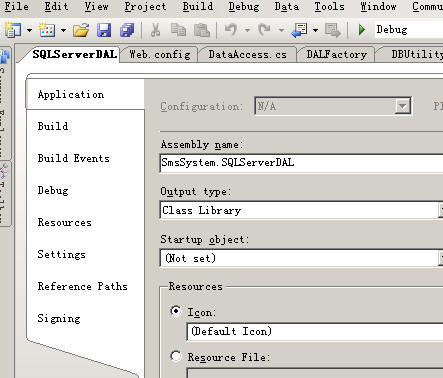
Task: Open the Edit menu
Action: click(x=56, y=6)
